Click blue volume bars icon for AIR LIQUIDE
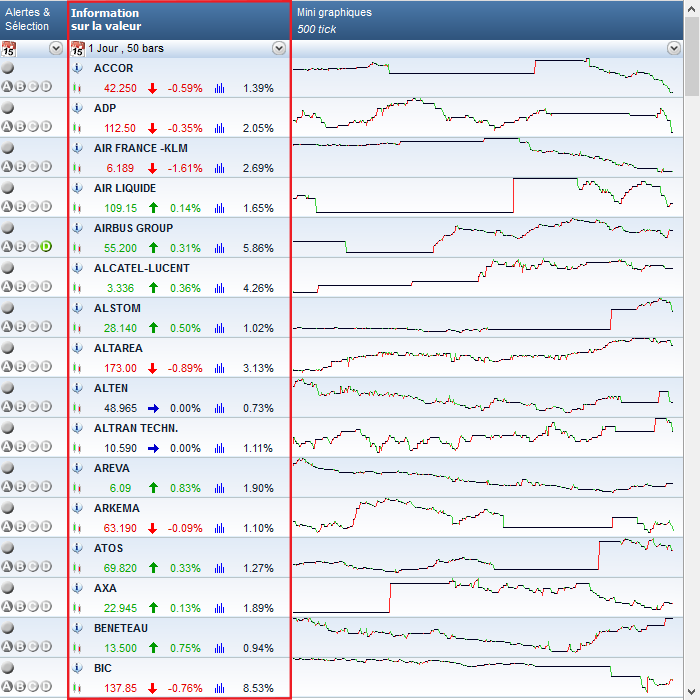Viewport: 700px width, 700px height. tap(219, 208)
